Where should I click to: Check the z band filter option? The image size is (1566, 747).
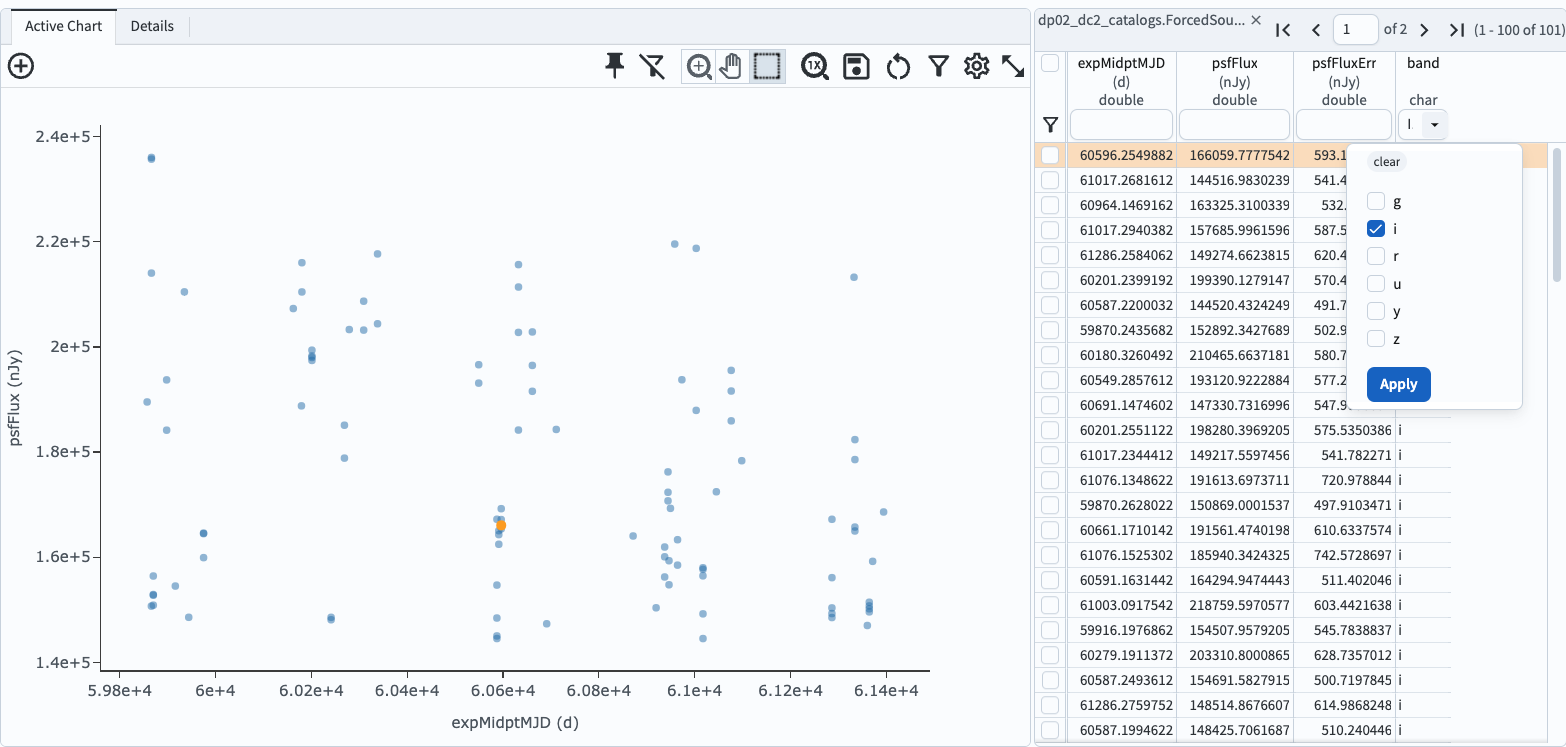point(1376,338)
